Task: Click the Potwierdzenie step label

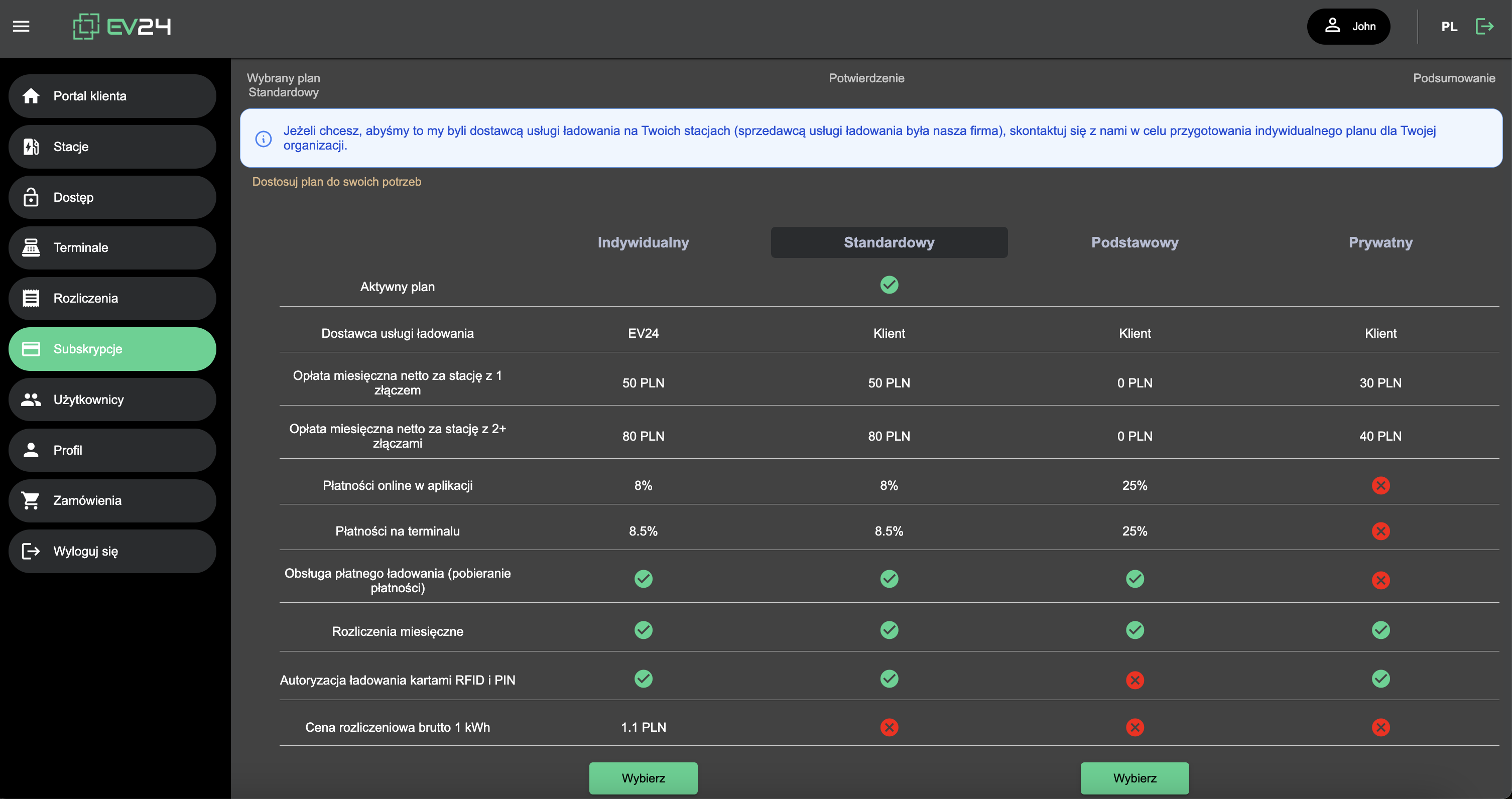Action: click(866, 78)
